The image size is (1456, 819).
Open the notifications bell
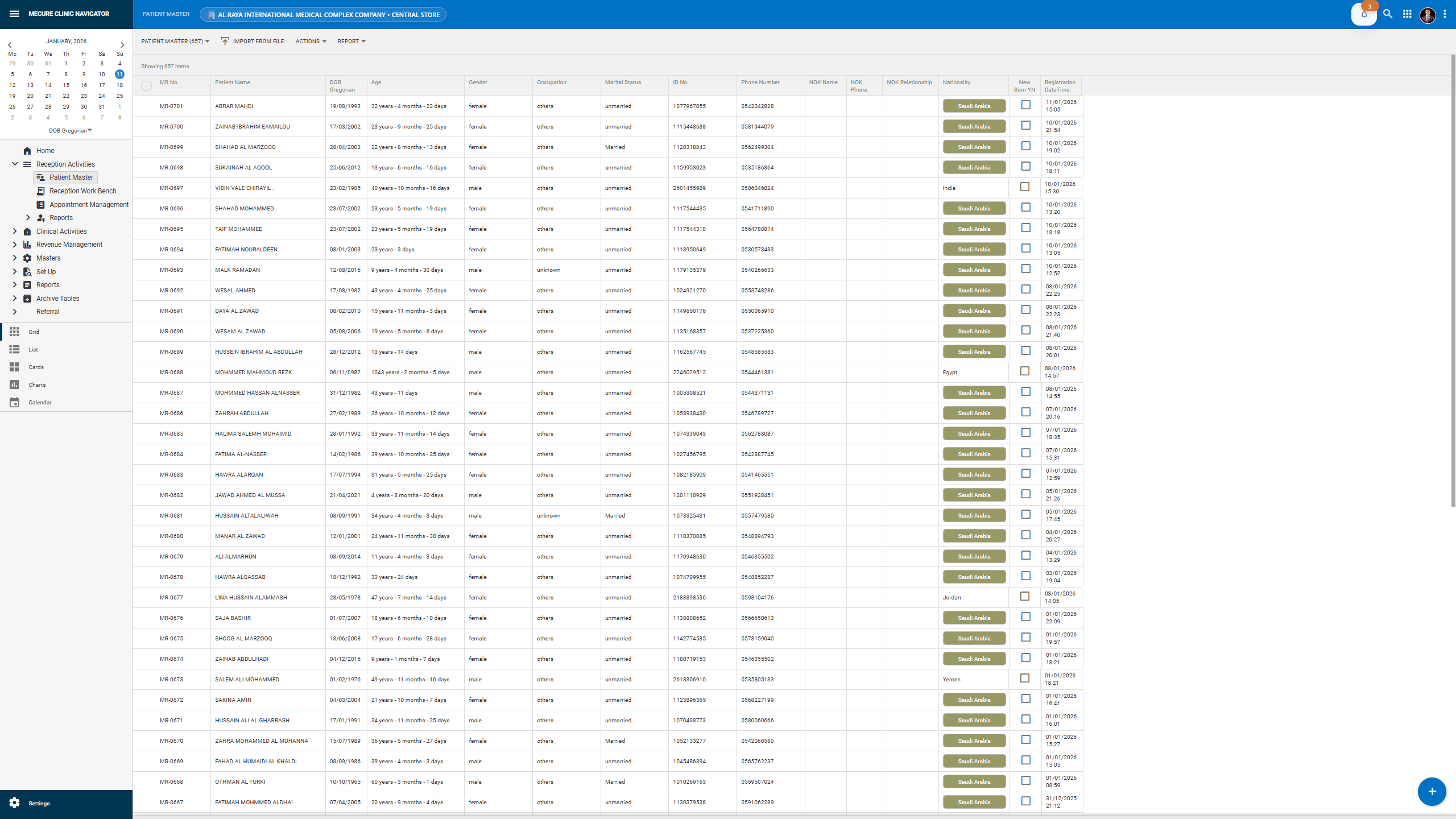point(1363,14)
